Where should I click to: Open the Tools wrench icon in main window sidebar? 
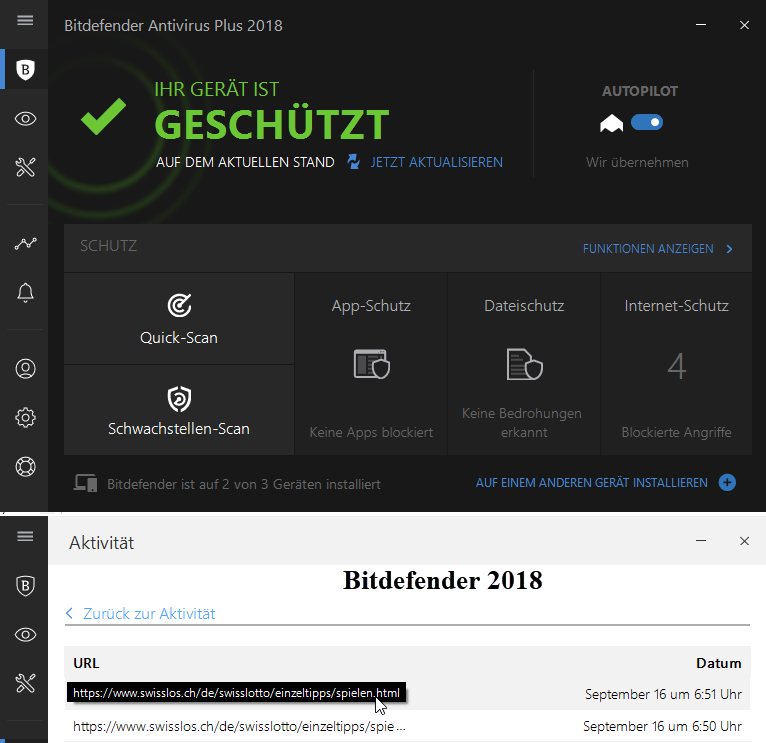[x=25, y=167]
